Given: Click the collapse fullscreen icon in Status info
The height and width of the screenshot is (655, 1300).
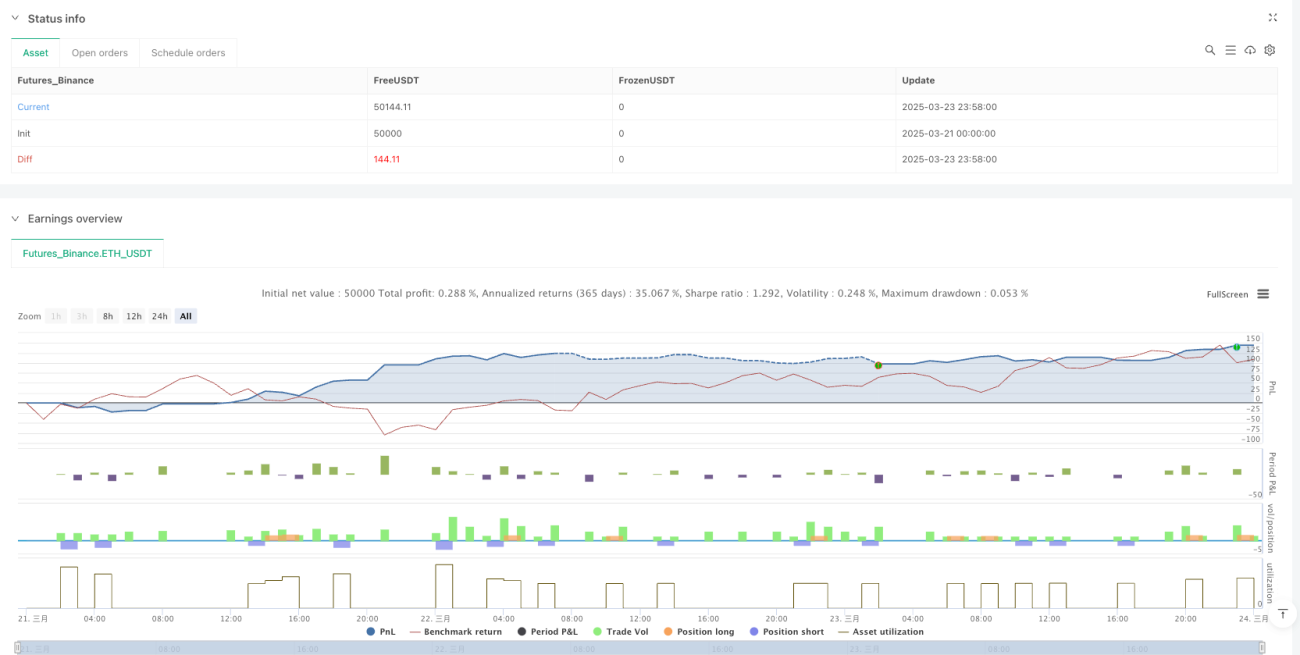Looking at the screenshot, I should 1272,18.
